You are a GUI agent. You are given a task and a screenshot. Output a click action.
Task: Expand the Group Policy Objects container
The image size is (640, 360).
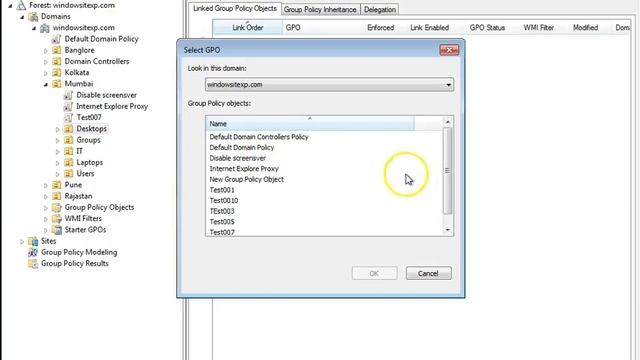tap(46, 208)
